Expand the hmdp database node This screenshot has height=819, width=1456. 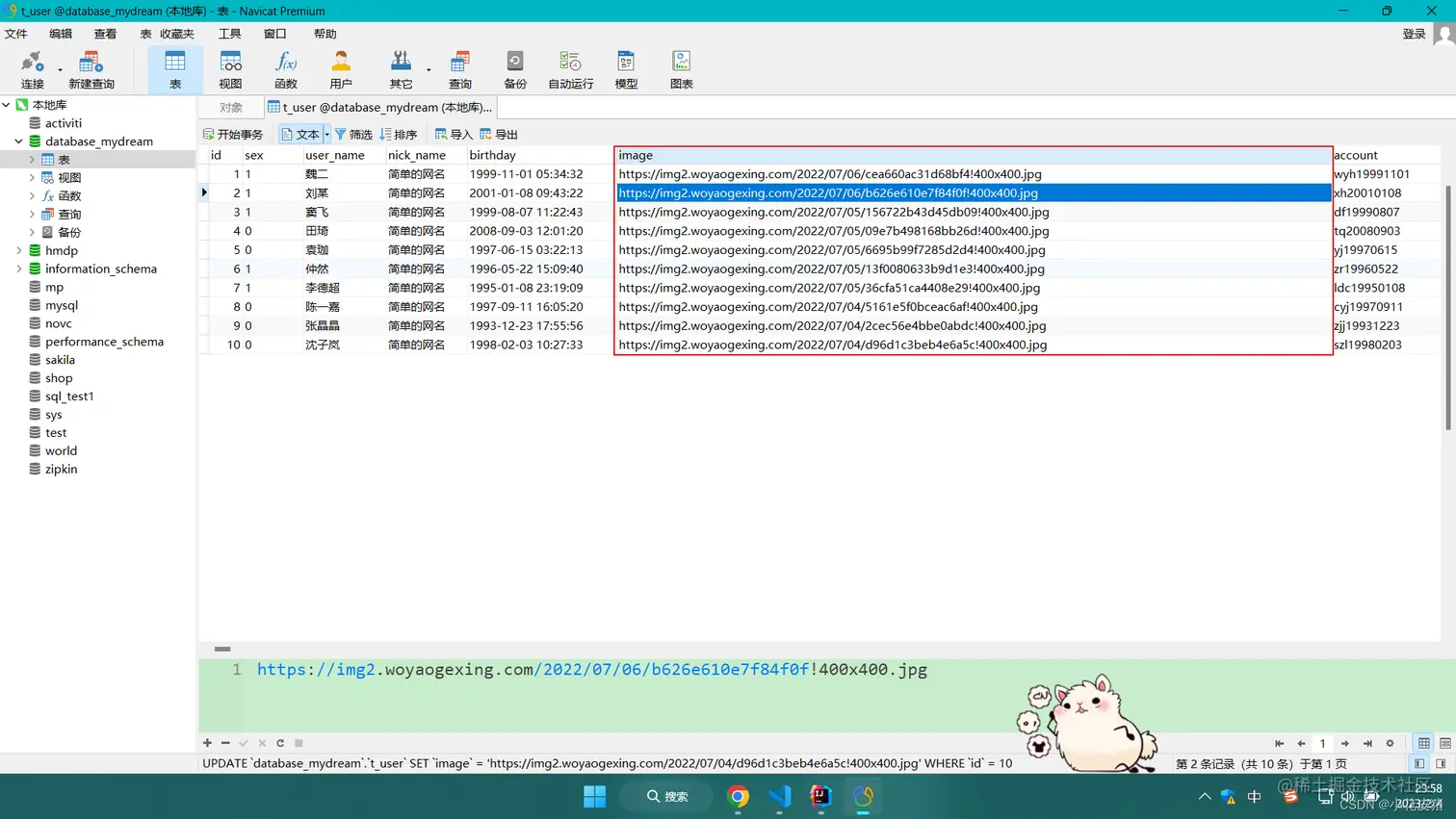tap(18, 250)
